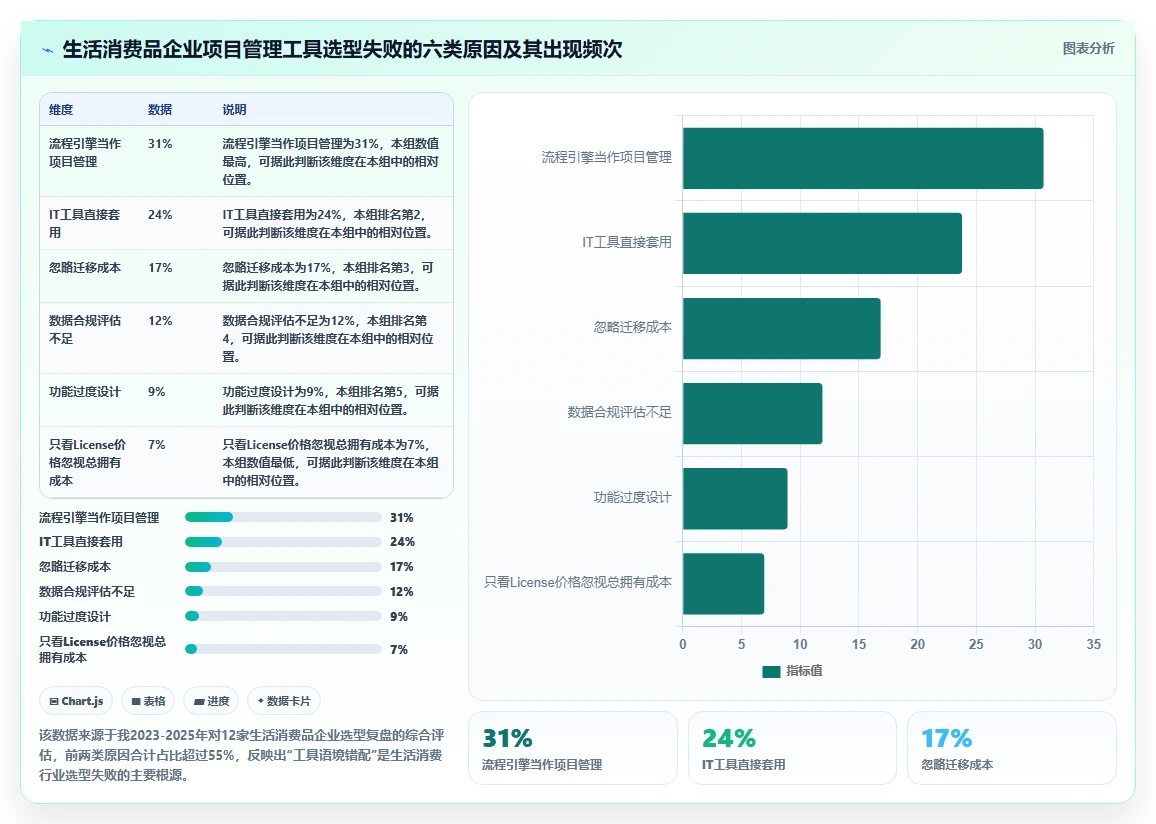Click description text mentioning 本组排名第3

coord(328,276)
